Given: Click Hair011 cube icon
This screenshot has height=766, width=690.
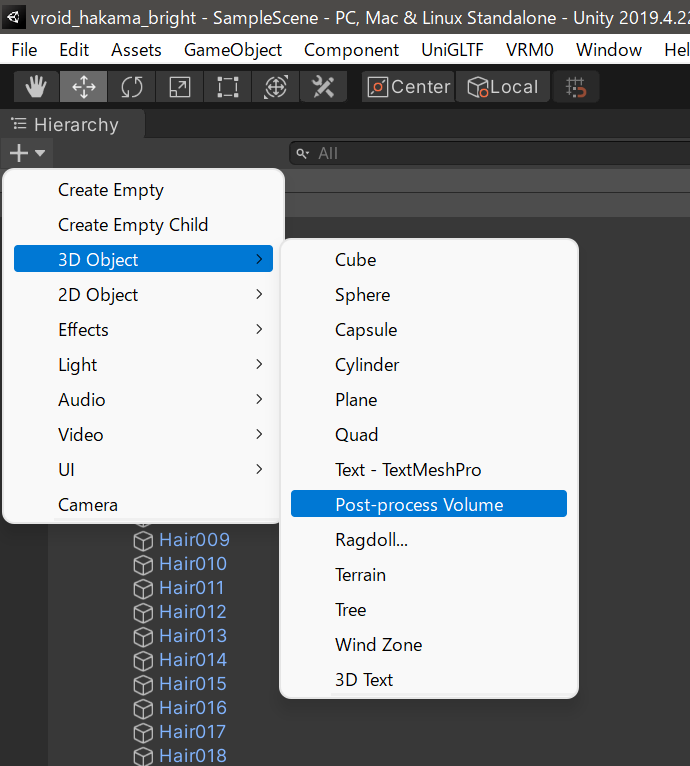Looking at the screenshot, I should point(143,588).
